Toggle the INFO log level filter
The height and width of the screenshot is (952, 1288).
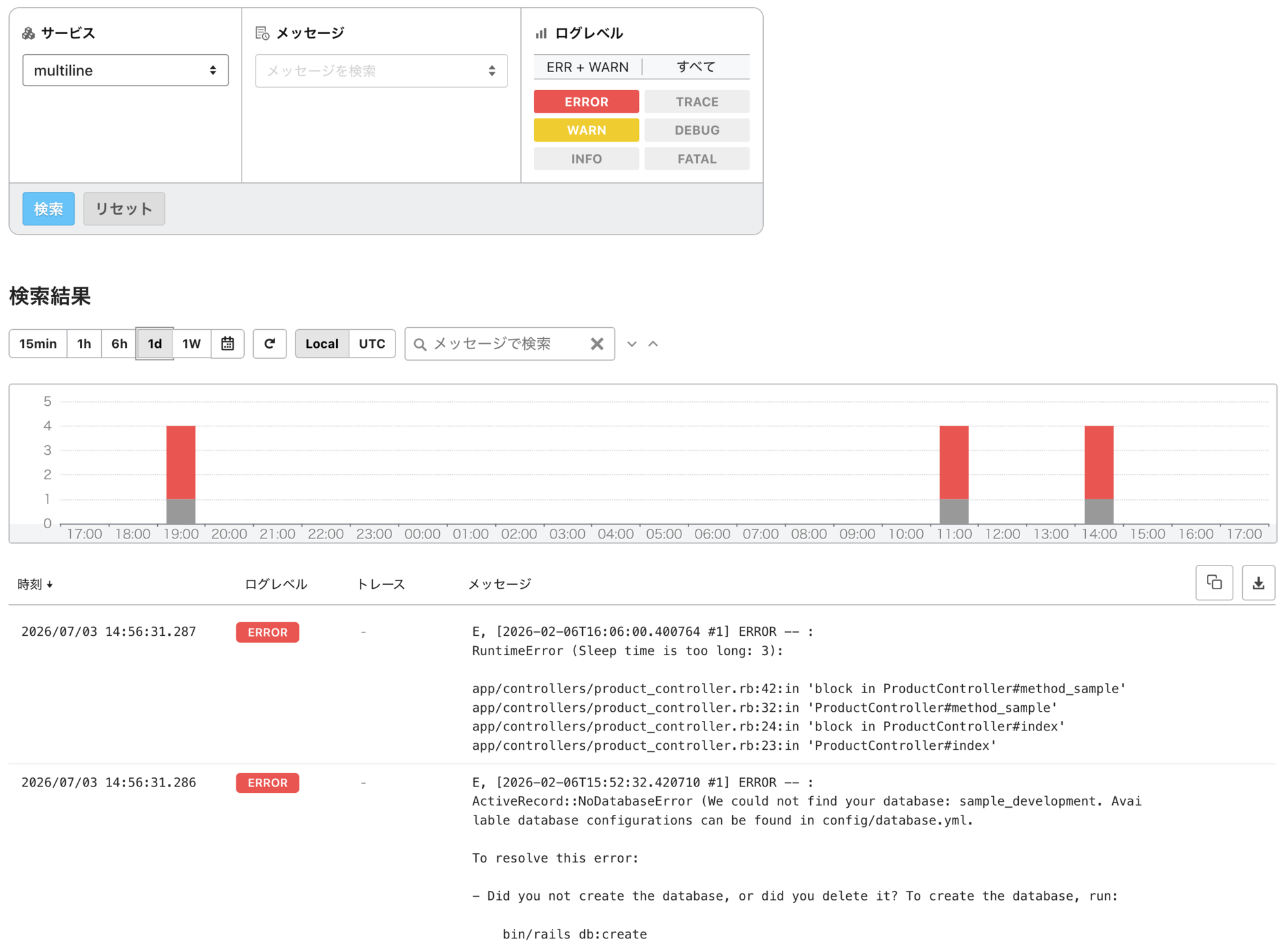[586, 158]
